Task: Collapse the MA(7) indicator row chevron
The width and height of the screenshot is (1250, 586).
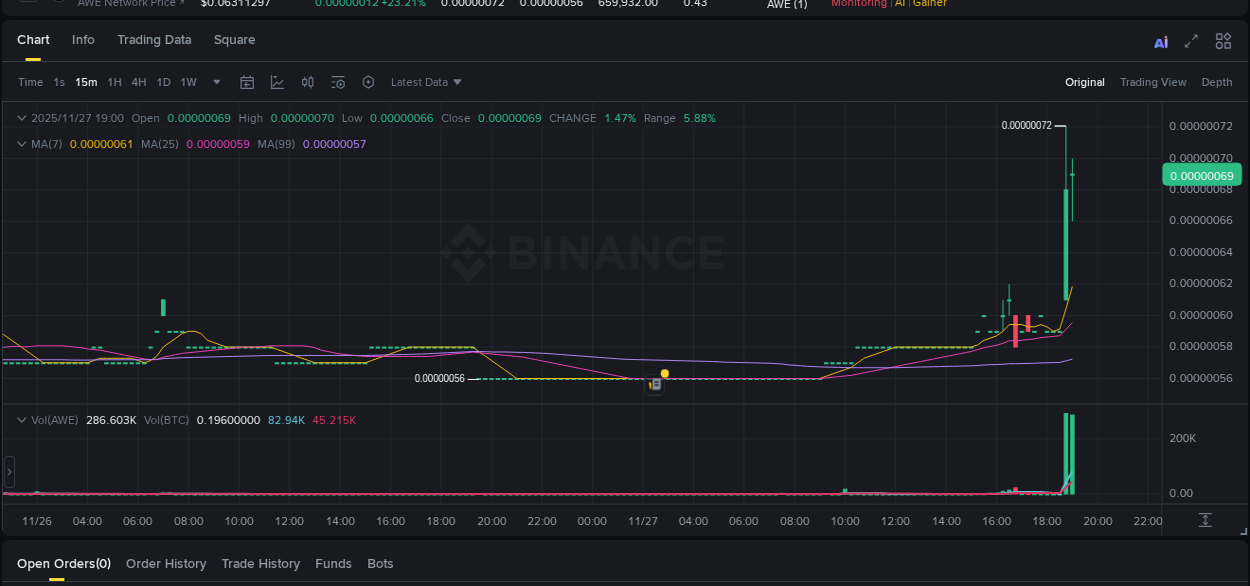Action: [x=21, y=143]
